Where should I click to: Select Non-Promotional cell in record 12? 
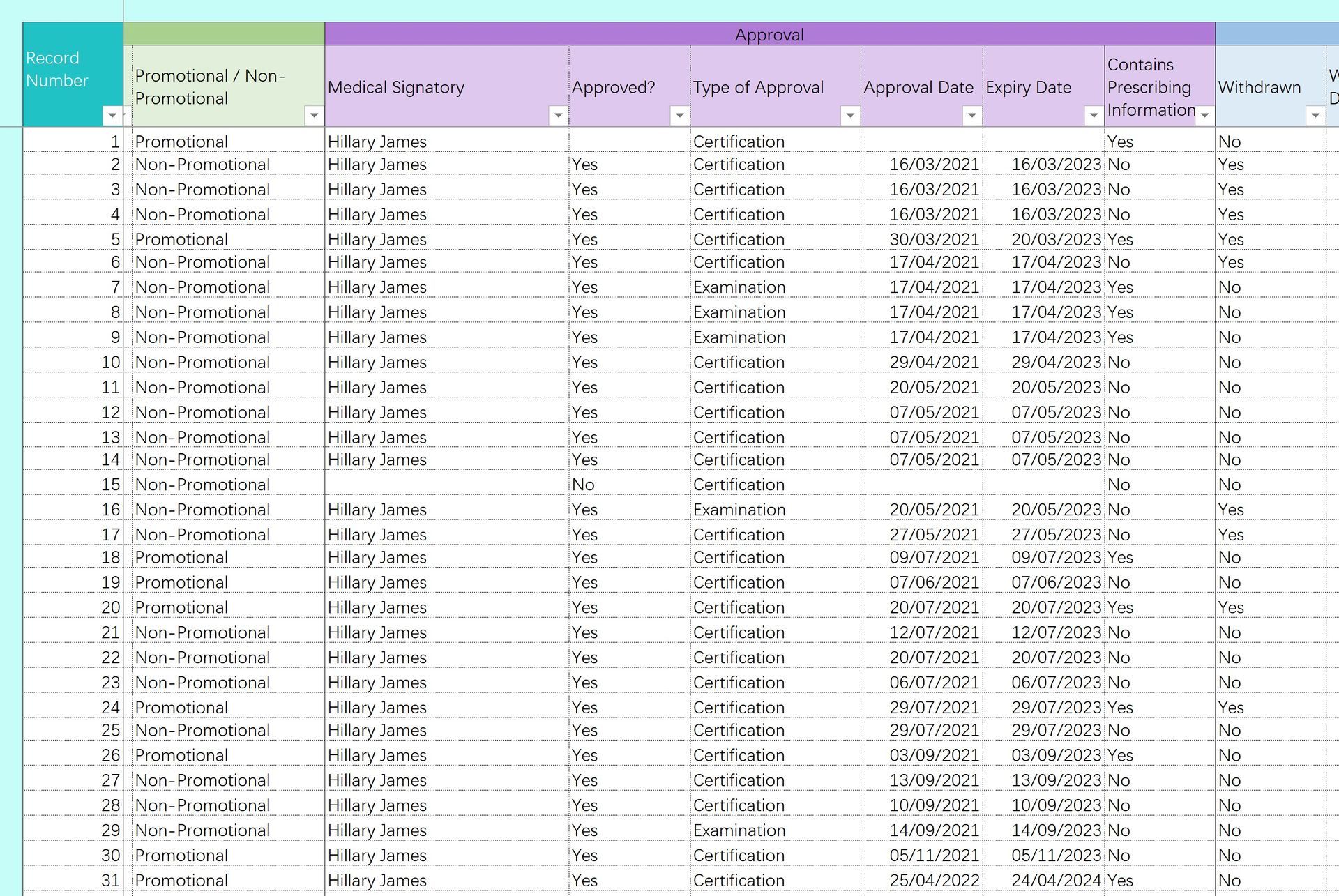pos(228,411)
